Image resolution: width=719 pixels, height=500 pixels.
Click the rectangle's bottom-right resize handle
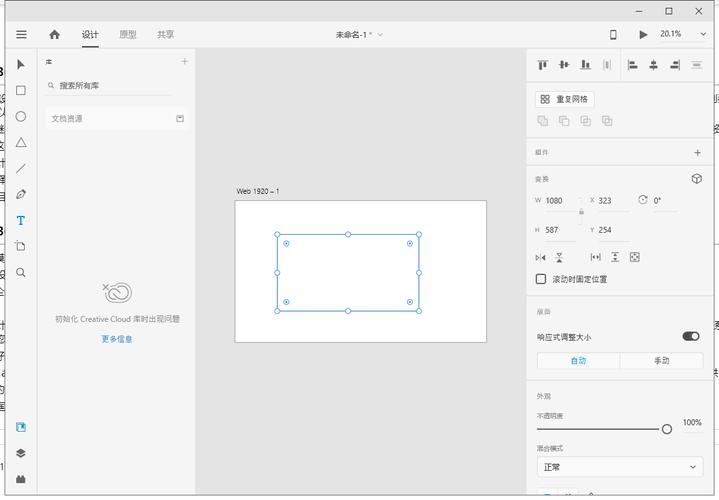coord(419,311)
